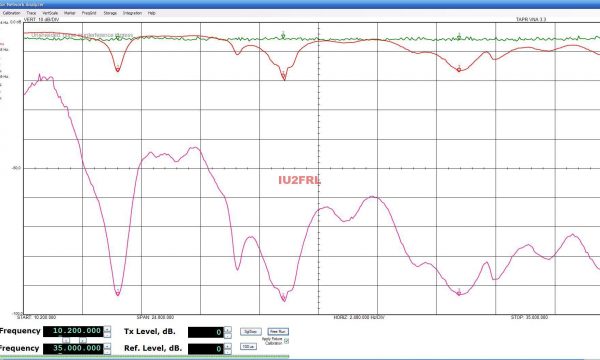Click the 35.000.000 stop frequency field

73,349
